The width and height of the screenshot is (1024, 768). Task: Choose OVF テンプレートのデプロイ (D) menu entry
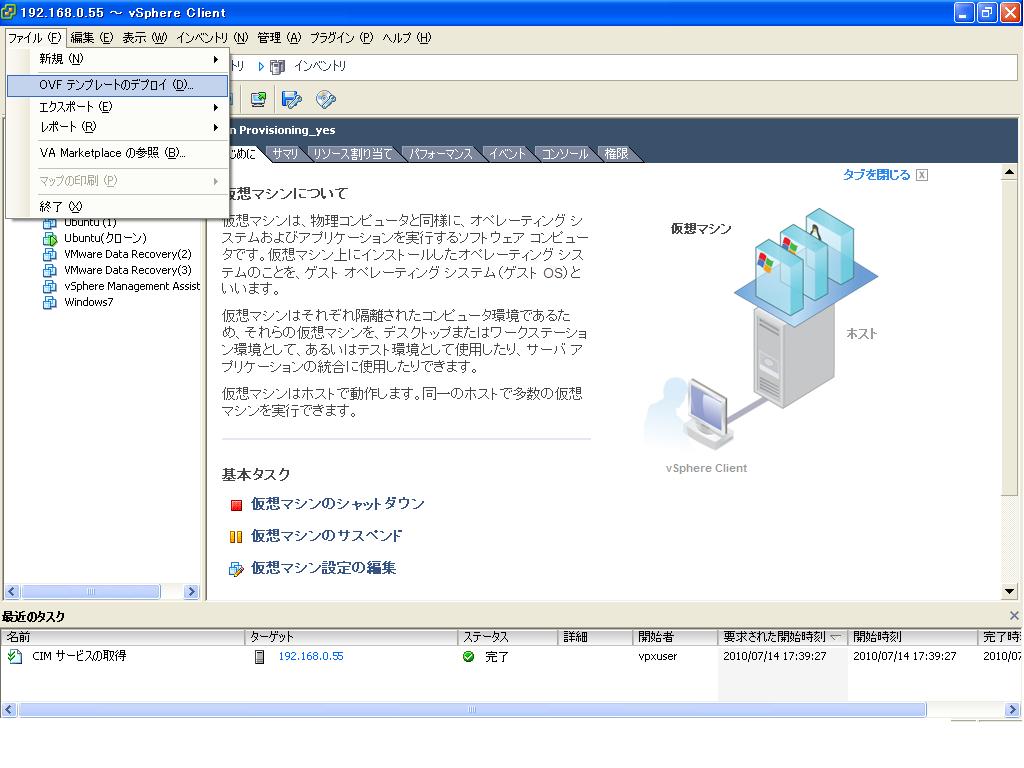click(118, 86)
